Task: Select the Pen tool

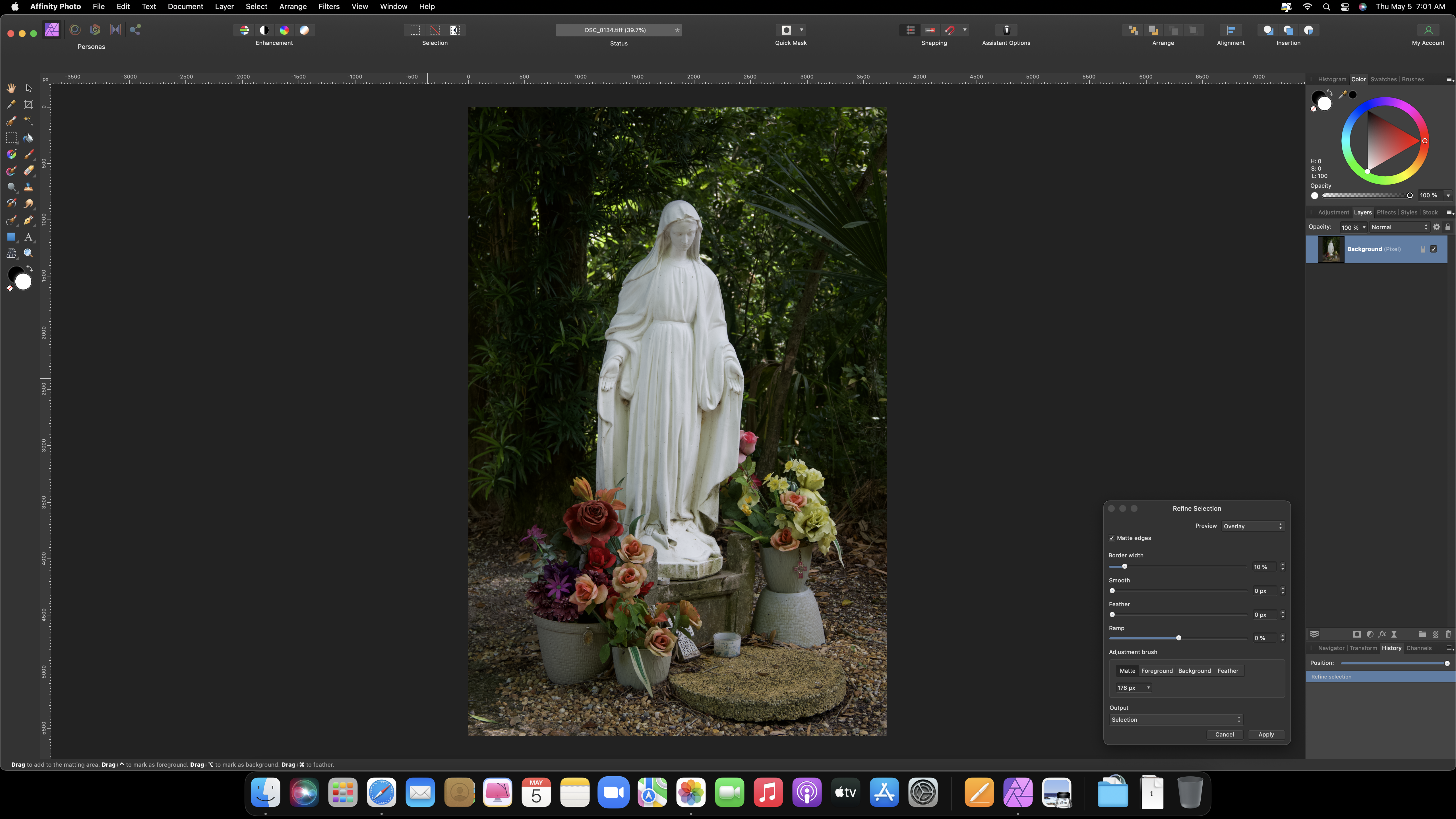Action: [x=28, y=220]
